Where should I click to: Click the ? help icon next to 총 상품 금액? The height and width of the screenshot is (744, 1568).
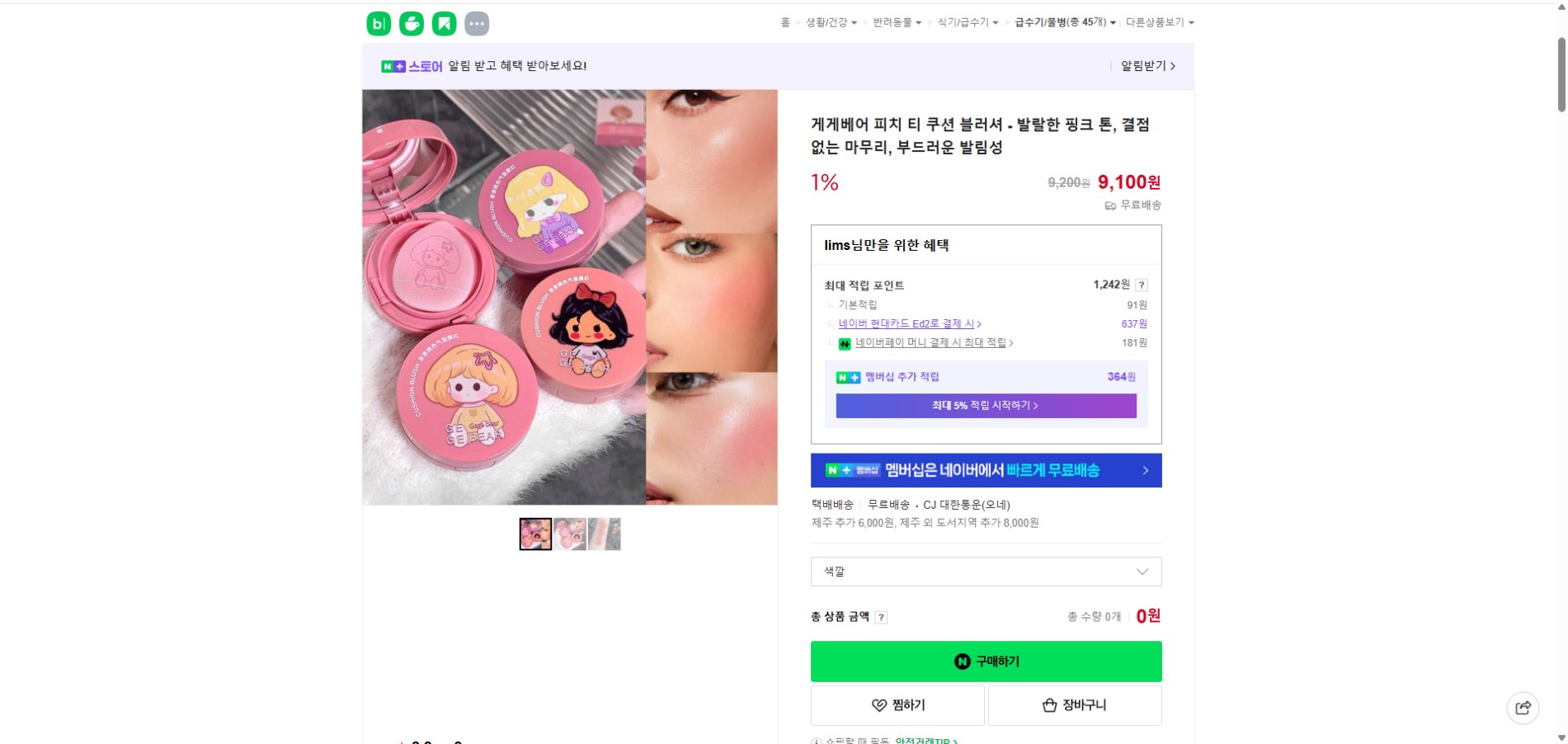point(880,617)
